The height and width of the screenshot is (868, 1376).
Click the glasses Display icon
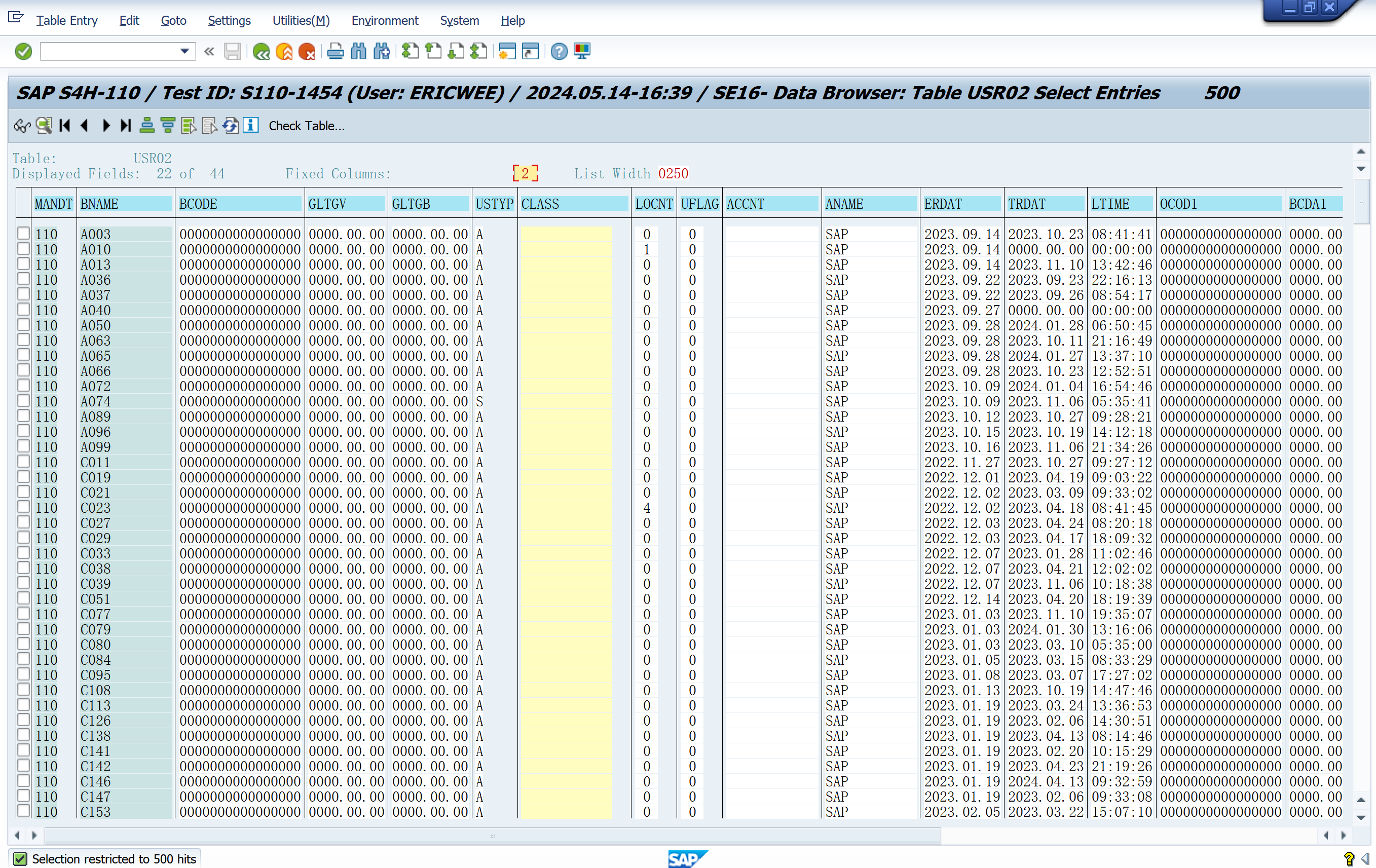[x=22, y=126]
